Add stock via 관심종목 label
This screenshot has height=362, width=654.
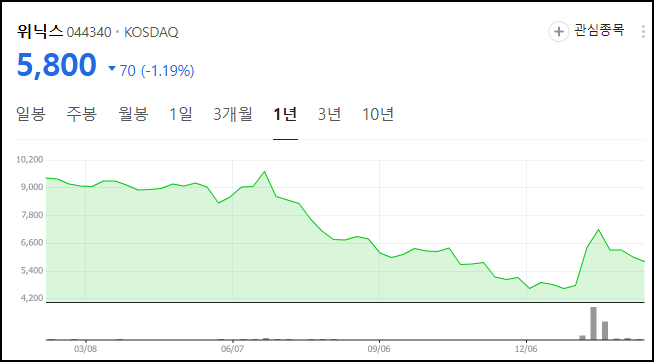click(599, 31)
